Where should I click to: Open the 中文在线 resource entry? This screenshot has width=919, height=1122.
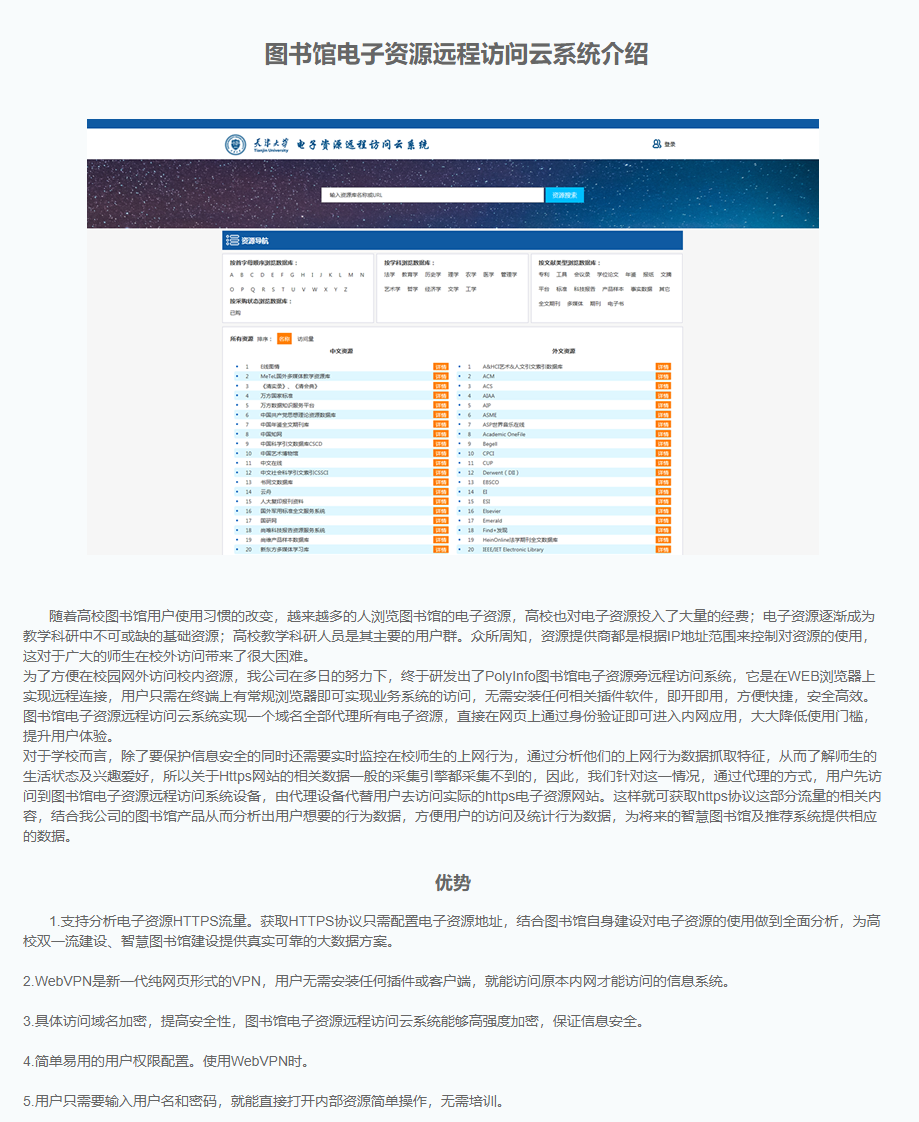[271, 463]
